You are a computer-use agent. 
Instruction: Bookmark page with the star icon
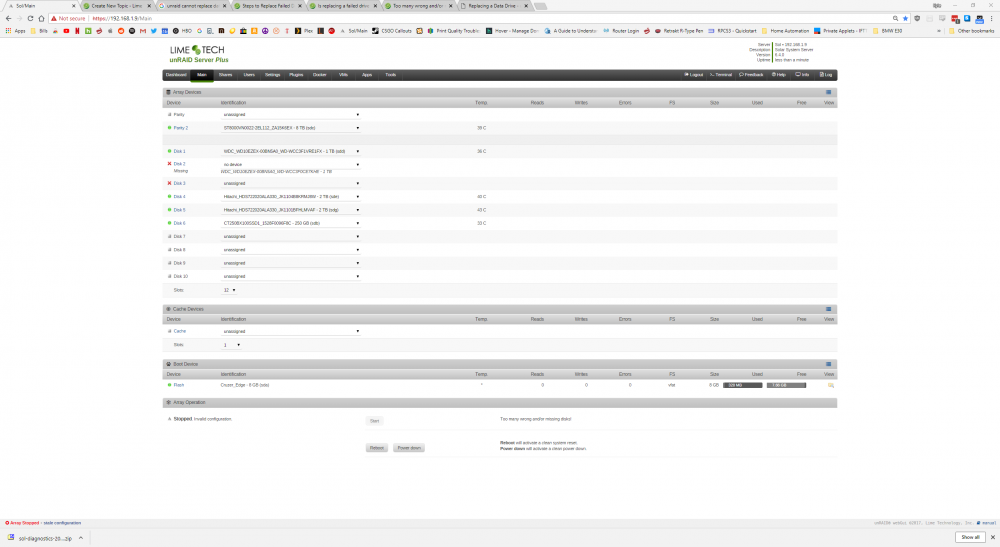pyautogui.click(x=905, y=18)
